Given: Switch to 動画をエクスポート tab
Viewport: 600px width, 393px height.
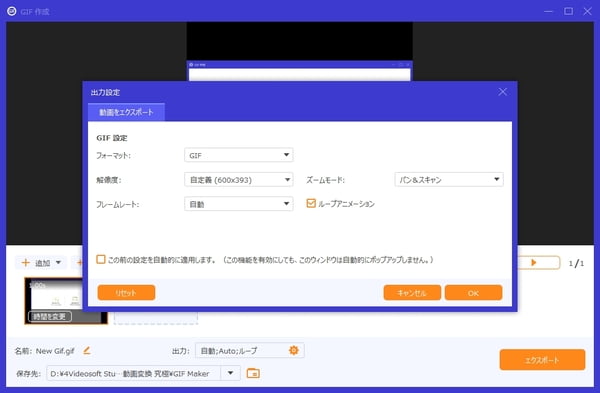Looking at the screenshot, I should (x=126, y=112).
